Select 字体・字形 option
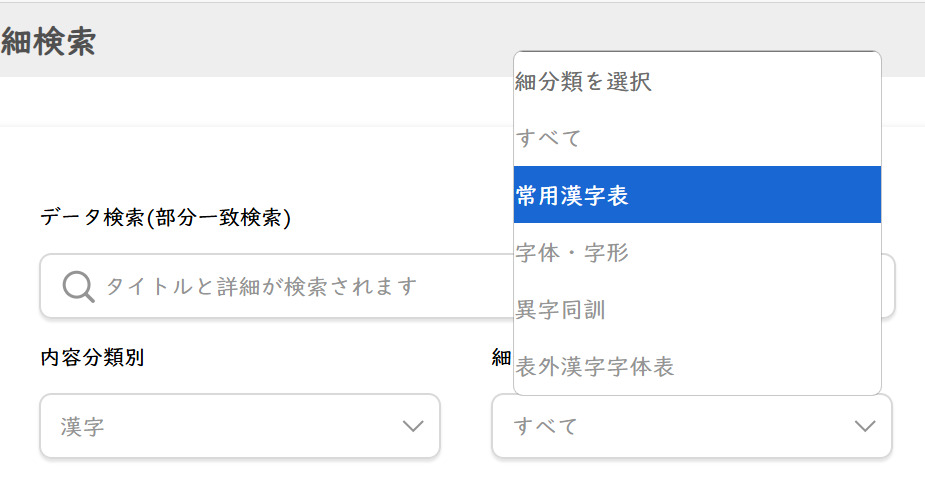 coord(697,252)
